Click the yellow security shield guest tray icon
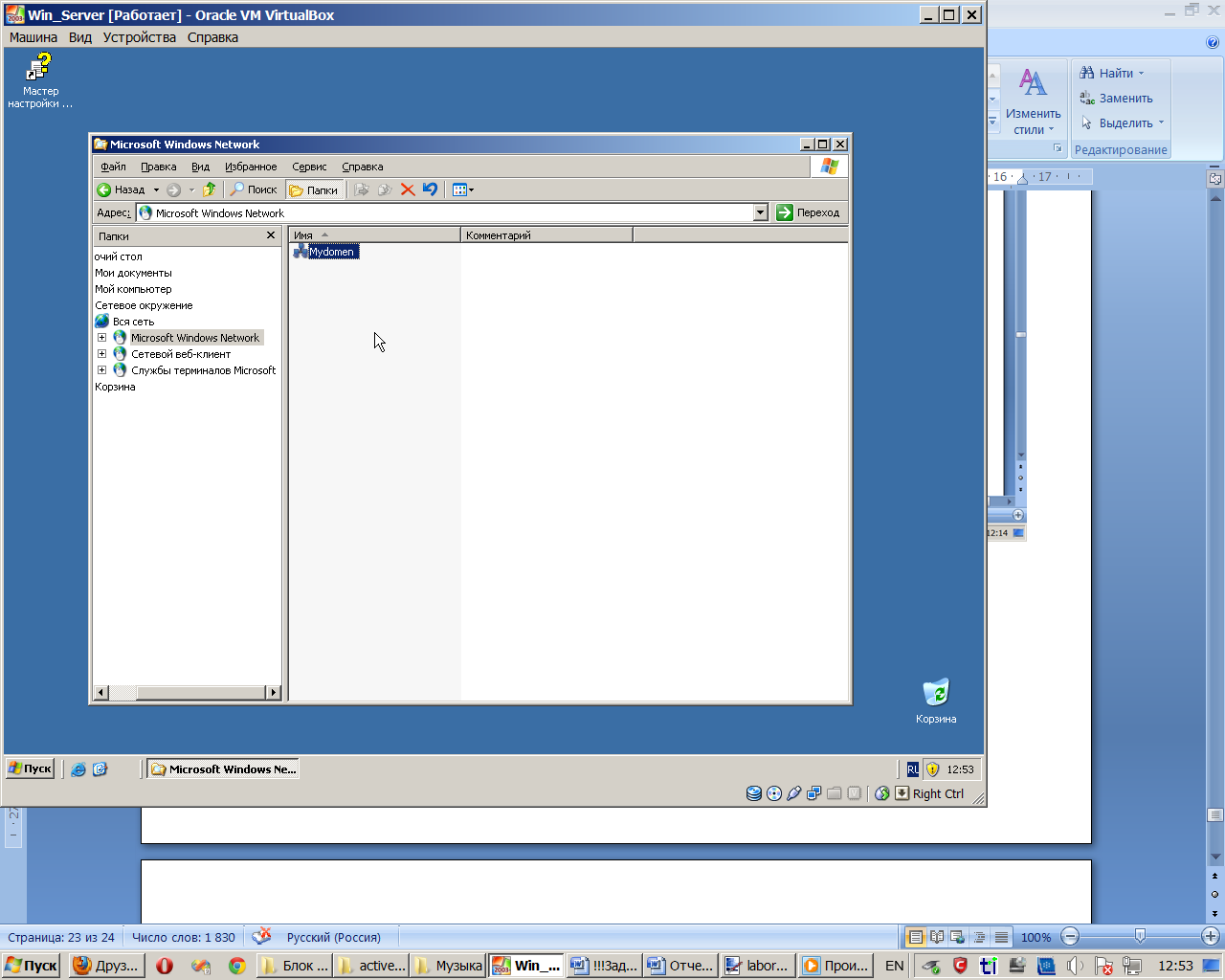This screenshot has height=980, width=1225. tap(932, 769)
